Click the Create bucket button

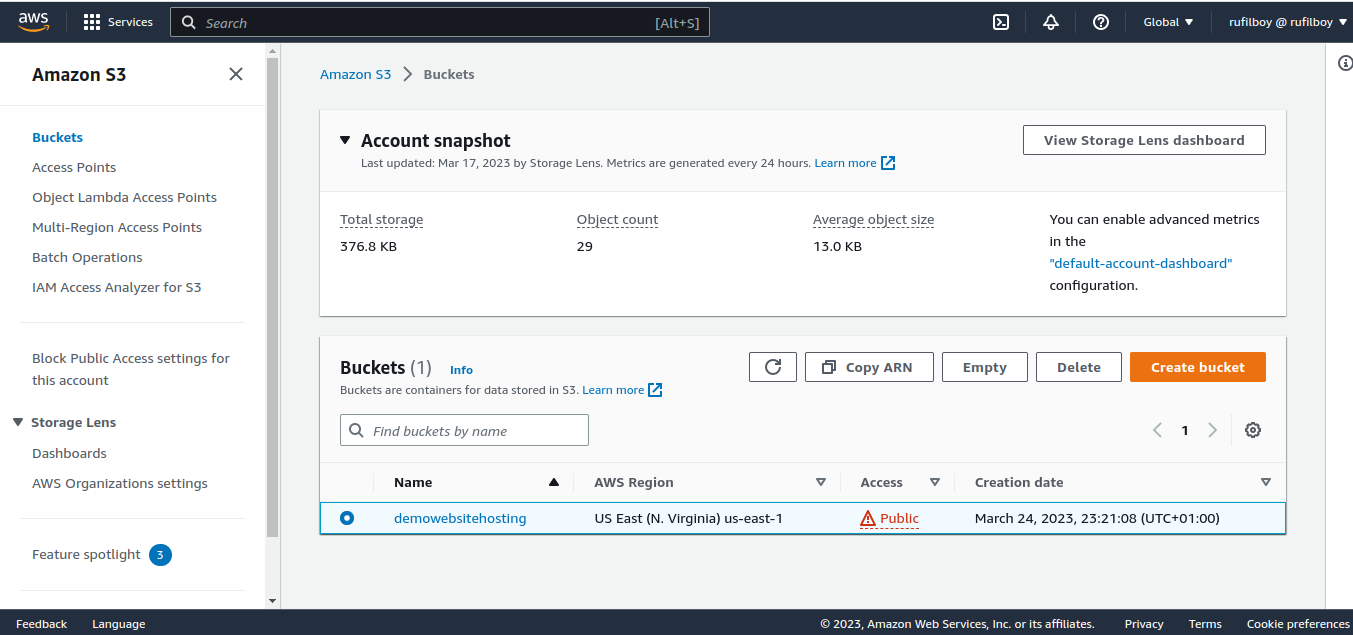tap(1198, 367)
